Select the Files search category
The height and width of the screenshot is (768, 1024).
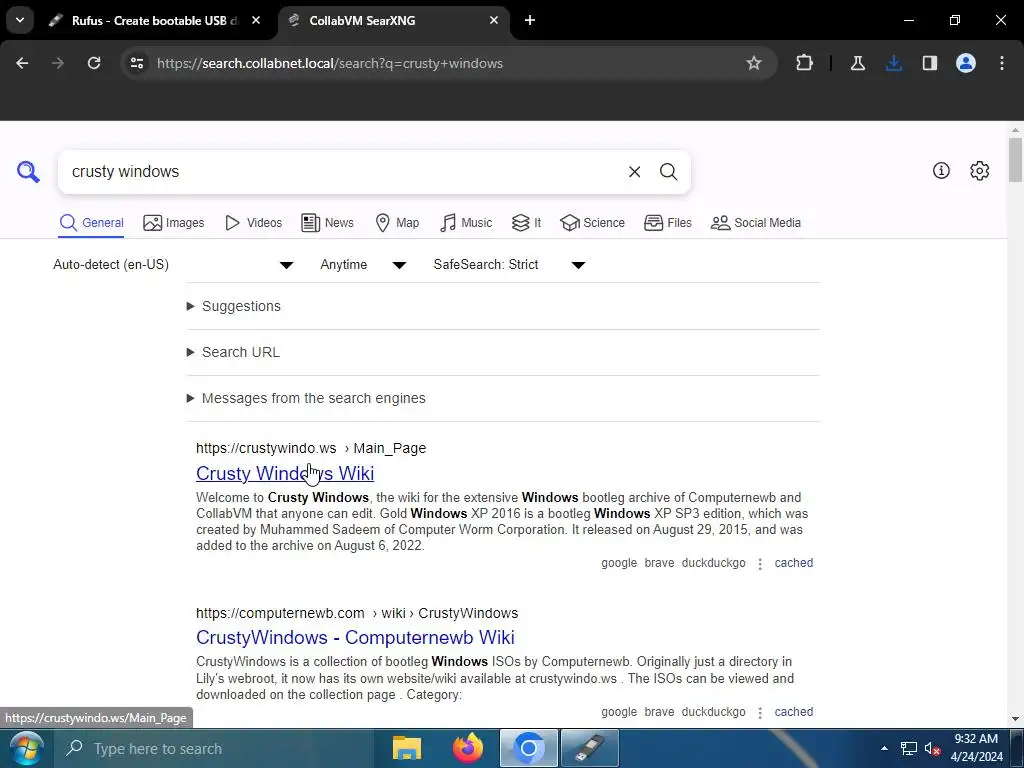point(667,223)
